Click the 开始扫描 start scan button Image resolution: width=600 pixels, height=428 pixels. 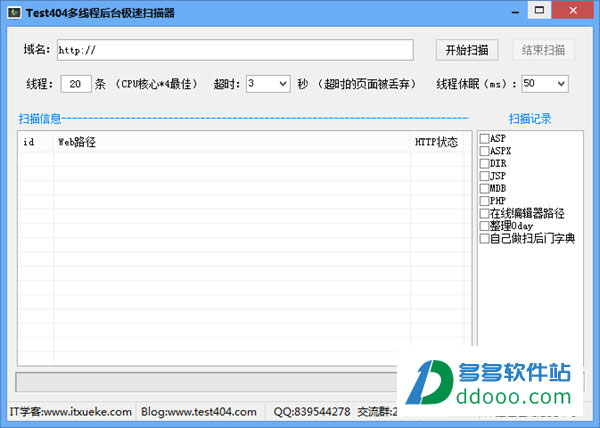[x=467, y=50]
